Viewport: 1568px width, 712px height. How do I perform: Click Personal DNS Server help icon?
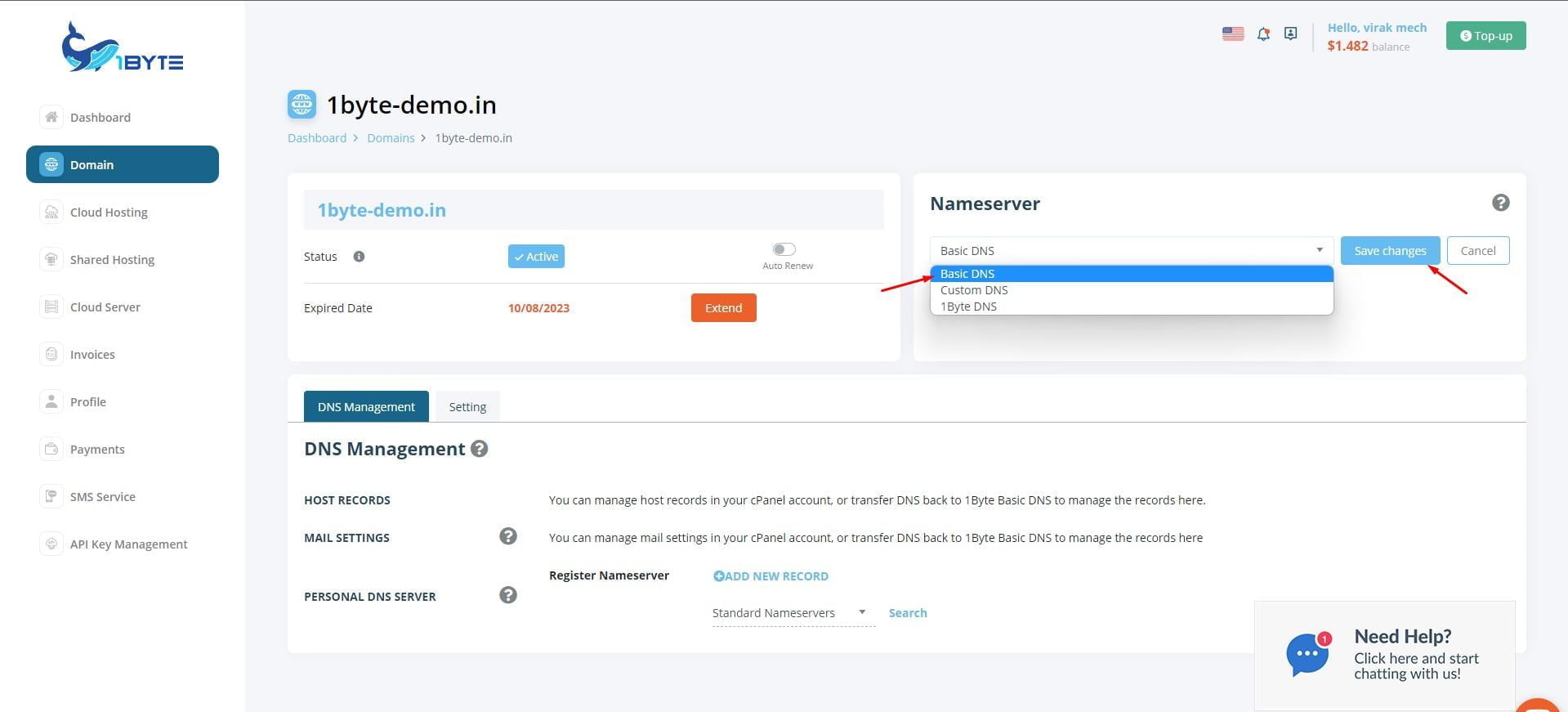click(x=508, y=595)
